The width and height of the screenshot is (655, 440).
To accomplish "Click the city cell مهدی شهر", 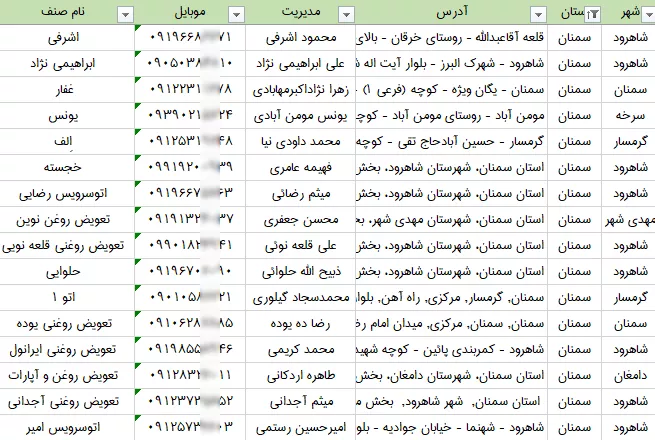I will [628, 219].
